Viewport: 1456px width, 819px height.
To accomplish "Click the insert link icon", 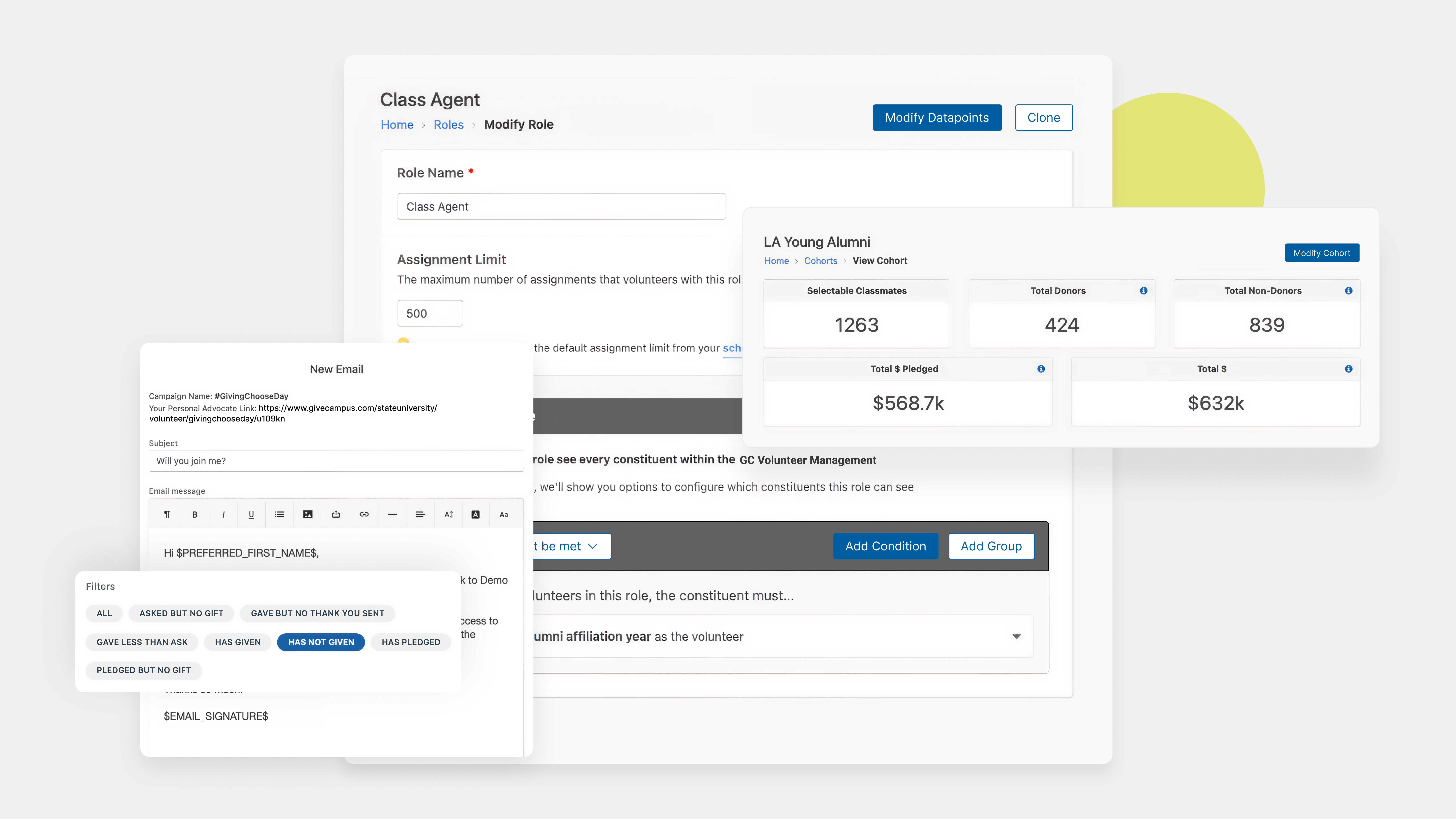I will (364, 514).
